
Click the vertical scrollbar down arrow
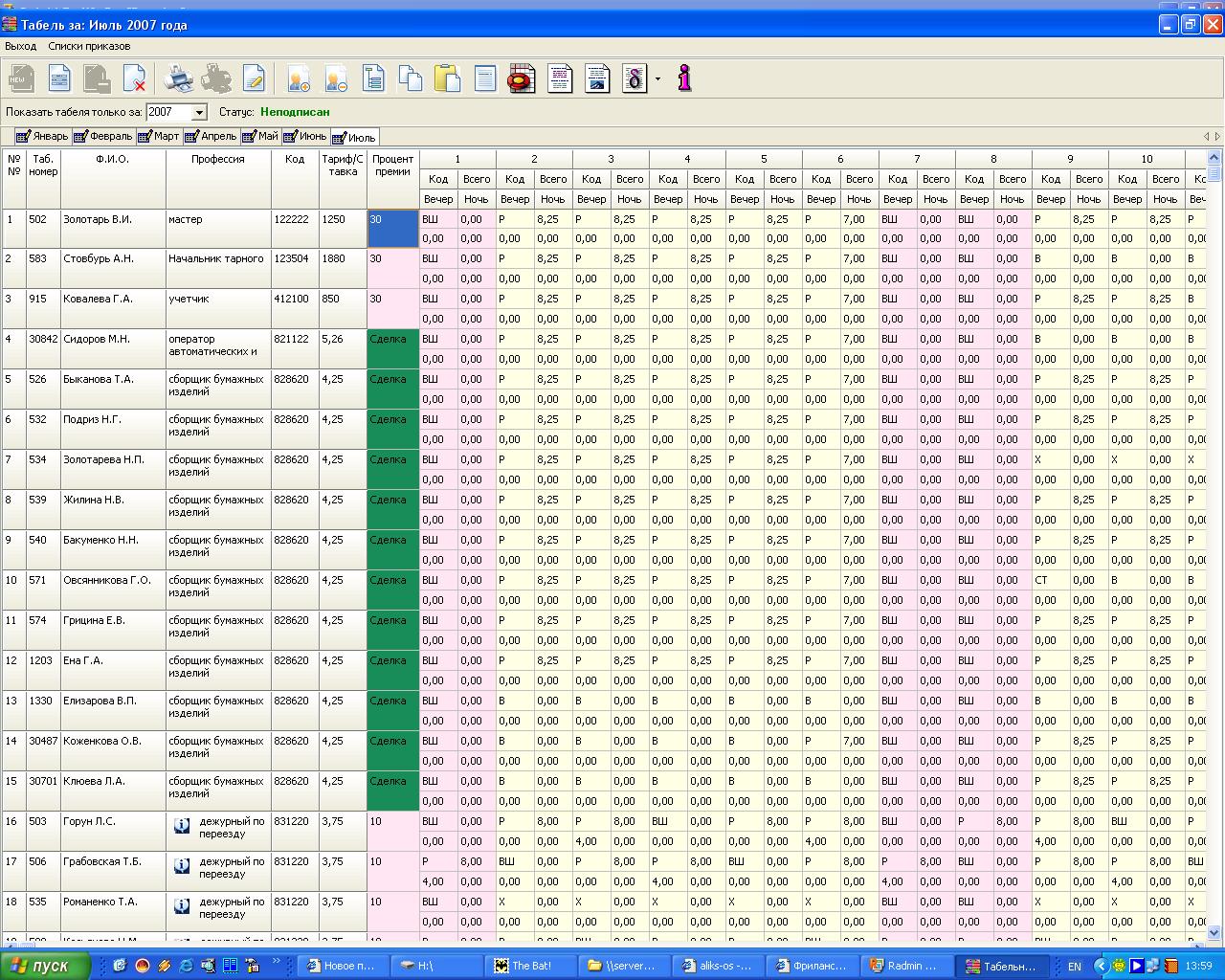coord(1214,931)
